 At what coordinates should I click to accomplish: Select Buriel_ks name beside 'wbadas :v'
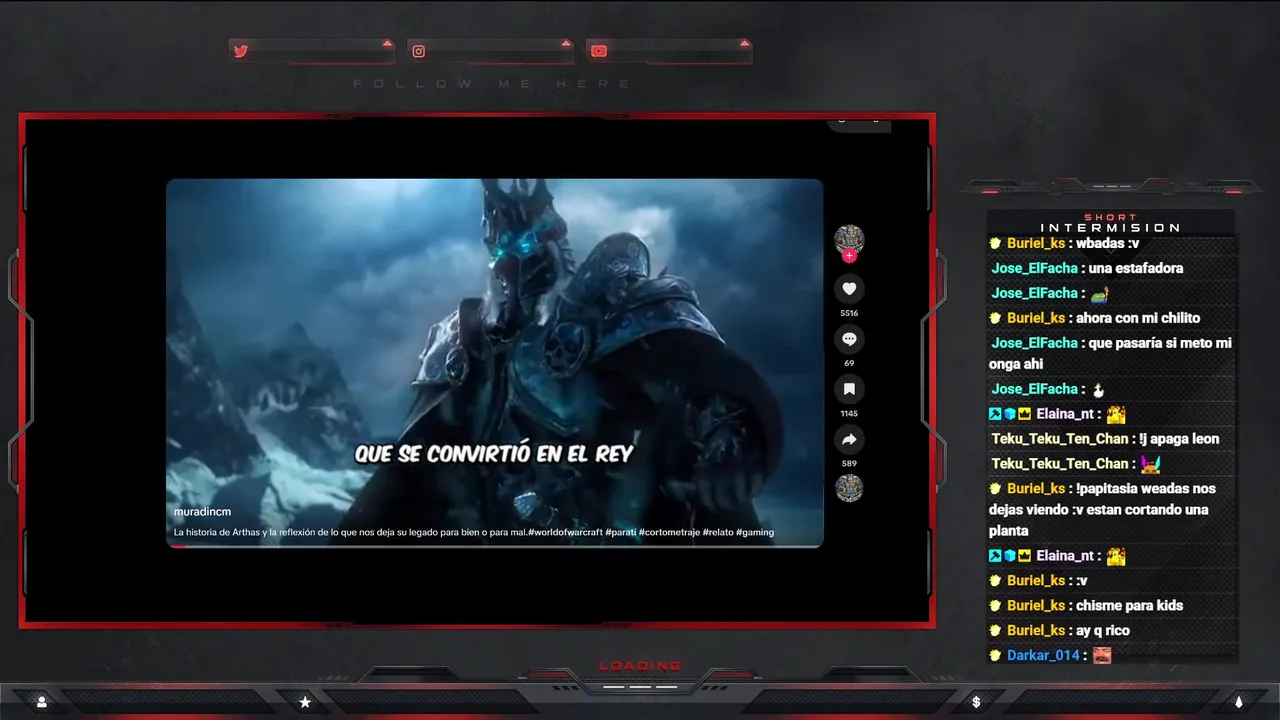tap(1036, 243)
